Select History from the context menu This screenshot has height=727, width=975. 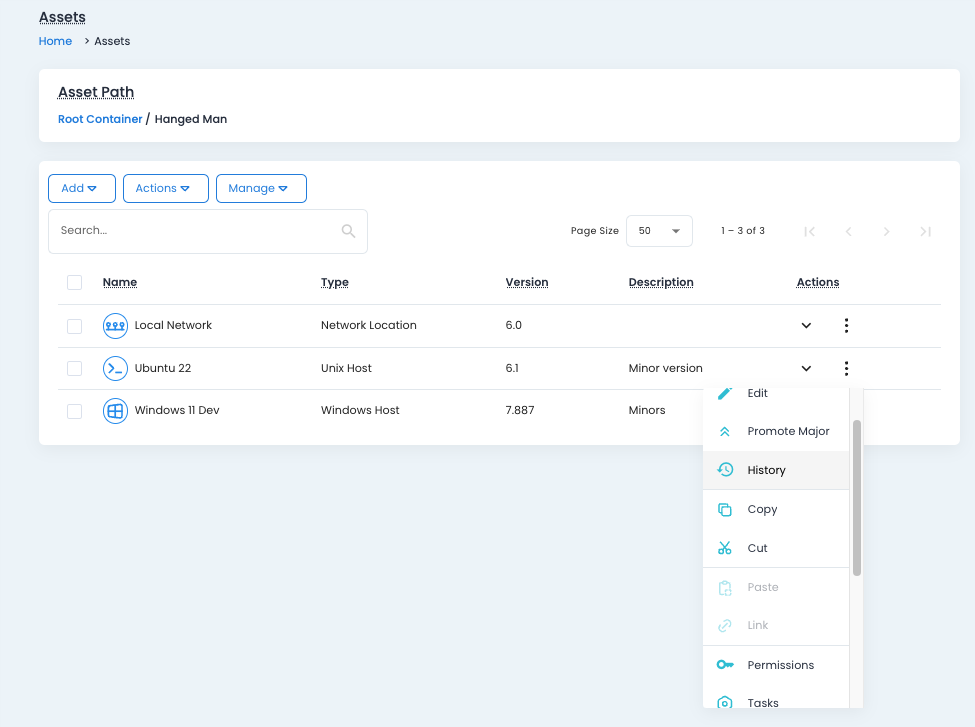[x=766, y=470]
